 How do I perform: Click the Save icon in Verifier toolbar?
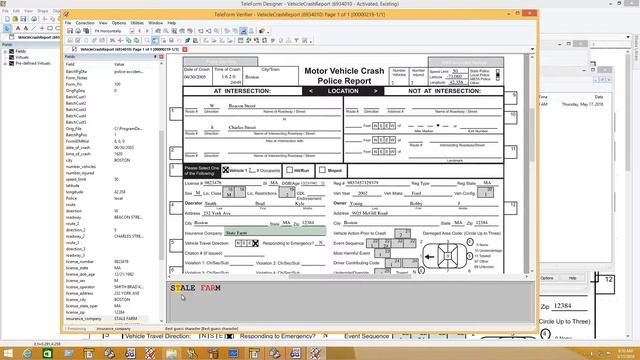70,31
